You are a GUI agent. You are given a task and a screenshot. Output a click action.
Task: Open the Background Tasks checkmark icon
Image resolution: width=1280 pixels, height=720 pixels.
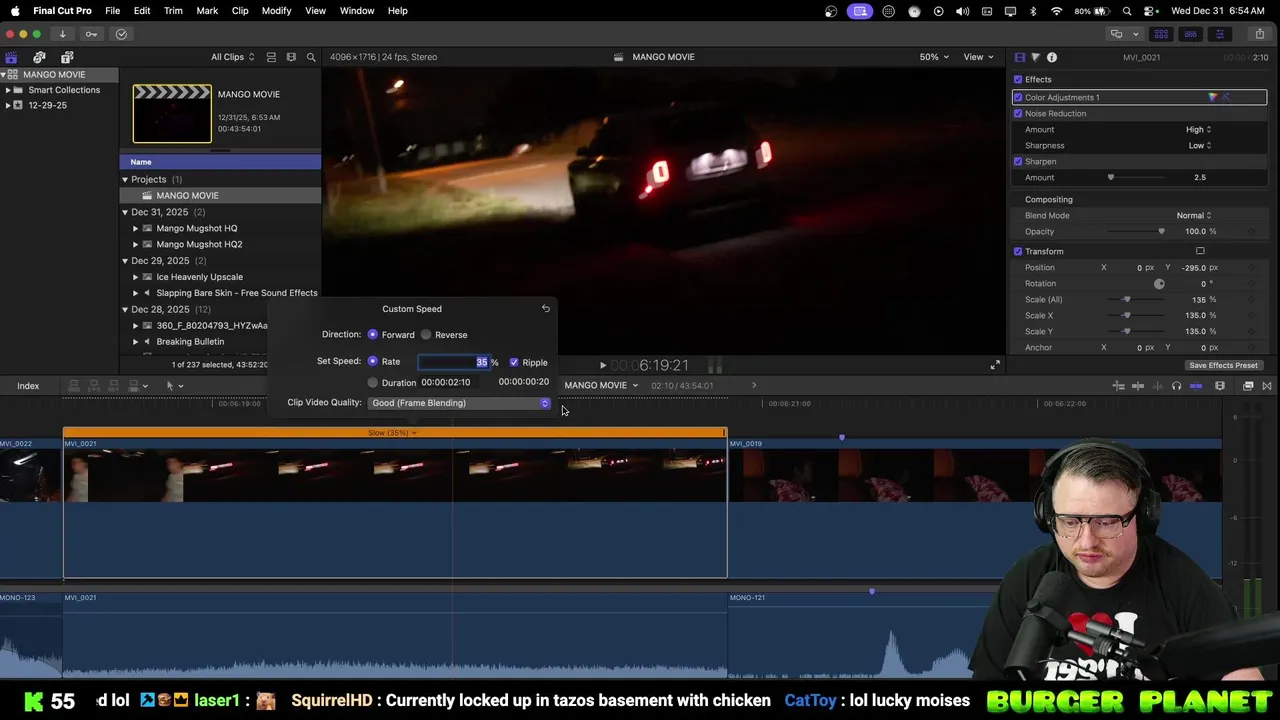coord(121,34)
